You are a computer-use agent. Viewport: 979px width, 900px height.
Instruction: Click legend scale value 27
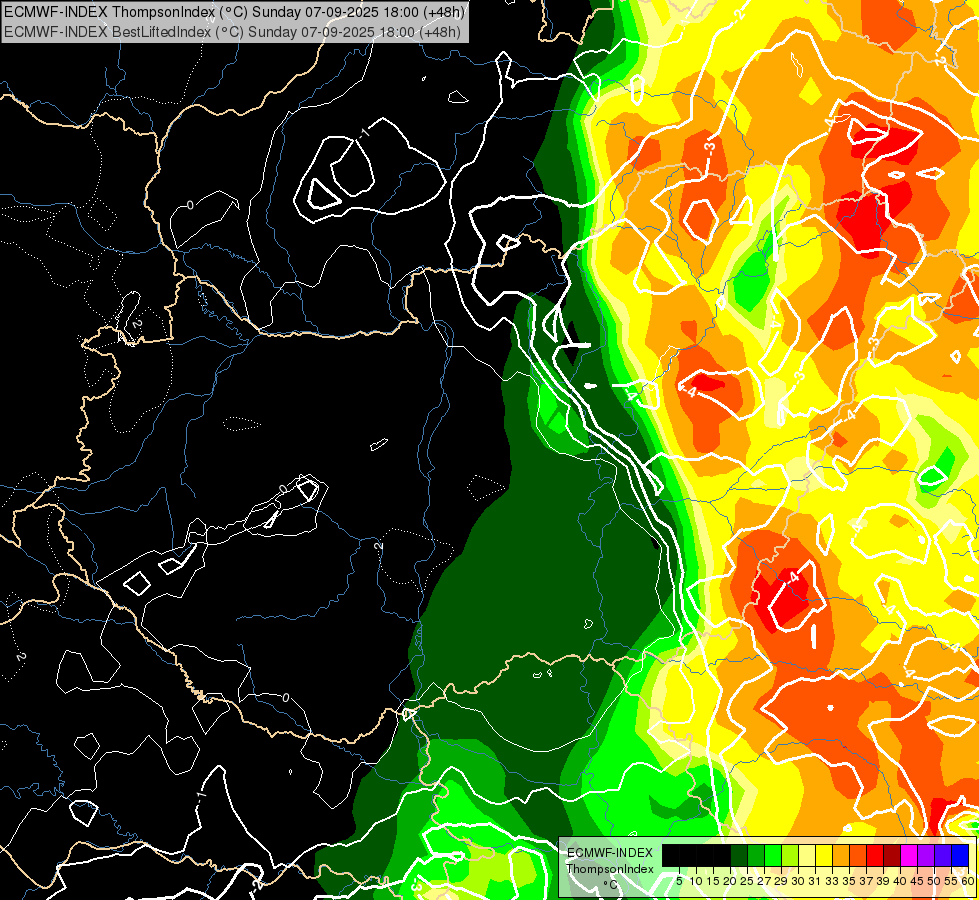click(764, 881)
